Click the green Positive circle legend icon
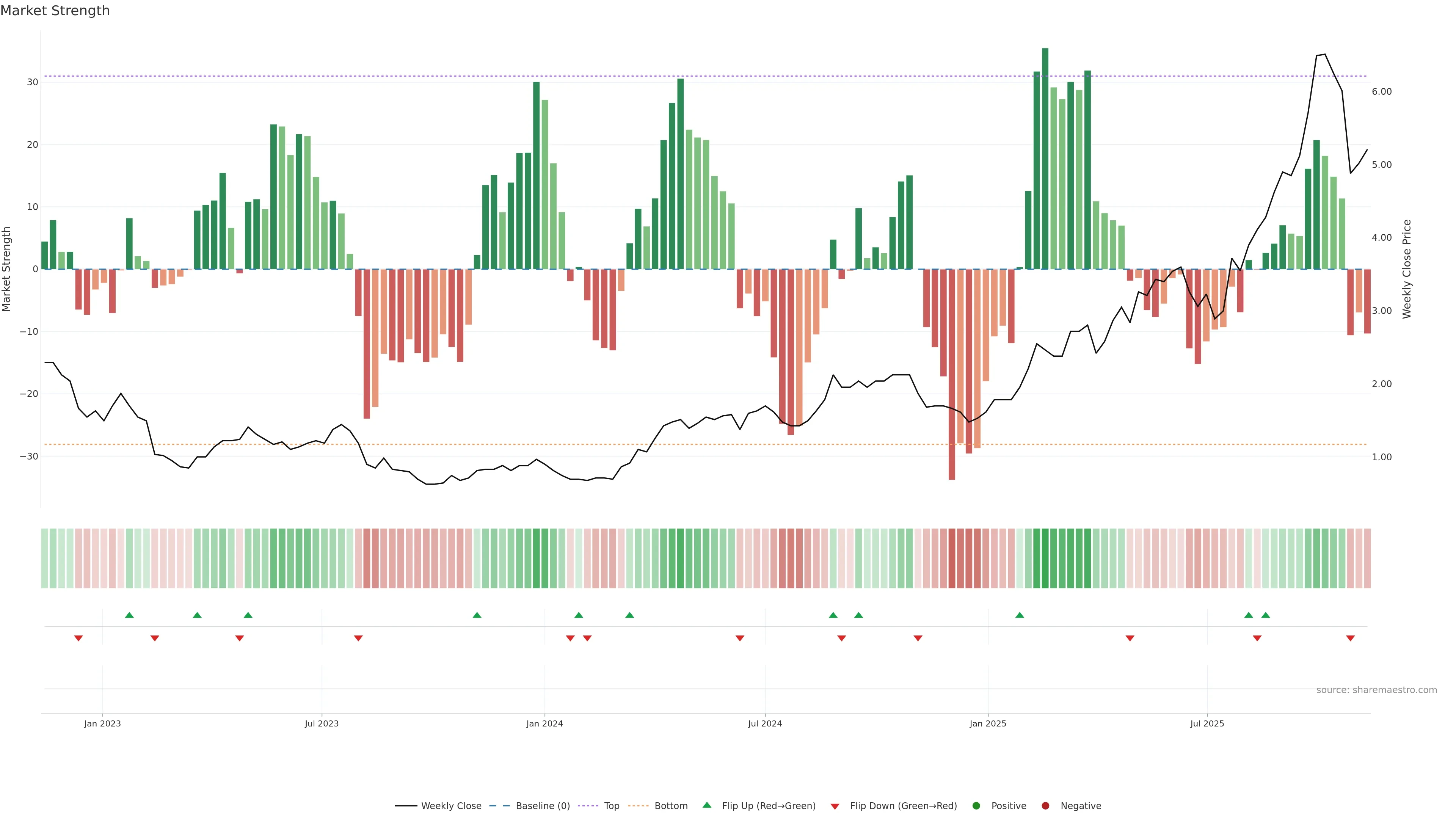 click(x=976, y=805)
